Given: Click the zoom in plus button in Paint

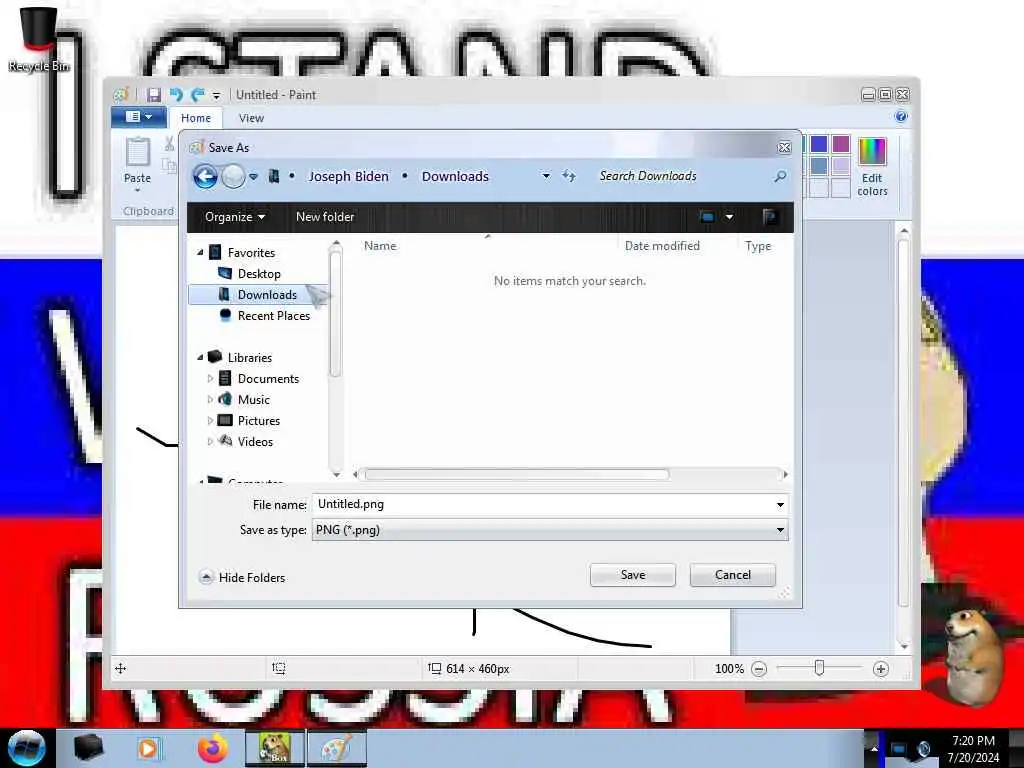Looking at the screenshot, I should pyautogui.click(x=880, y=669).
